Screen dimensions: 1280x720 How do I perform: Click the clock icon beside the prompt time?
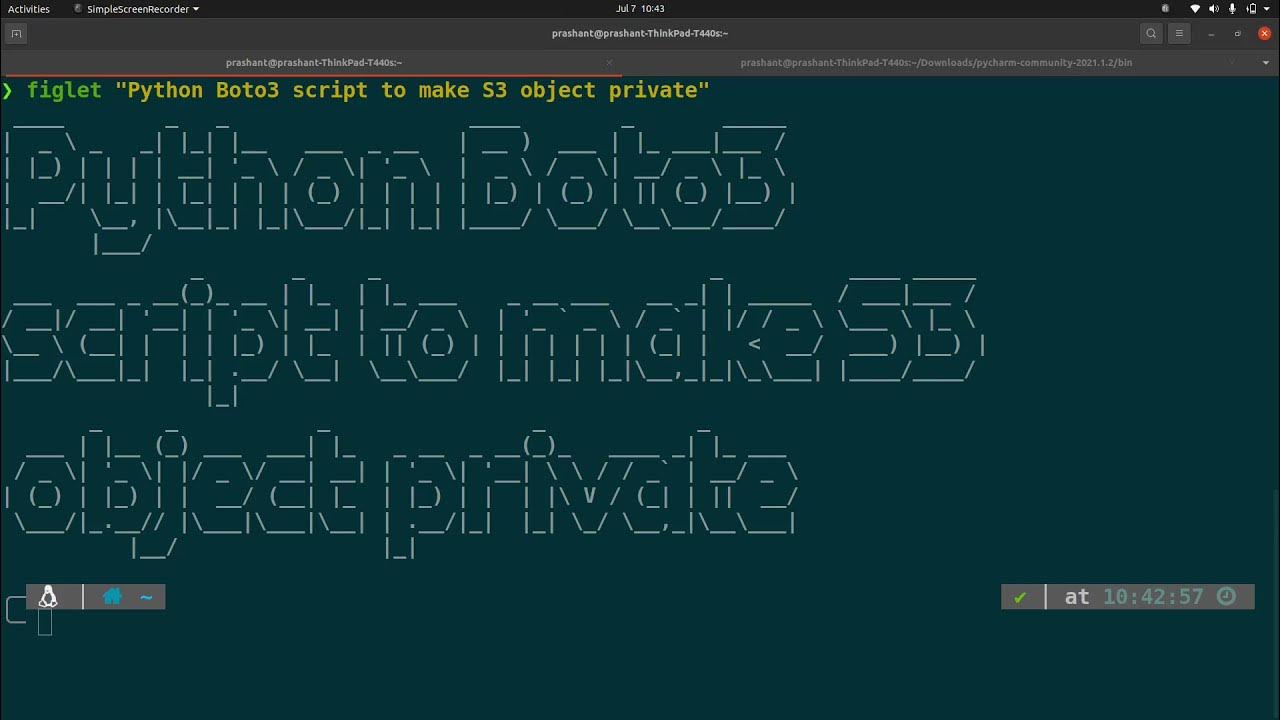point(1226,597)
